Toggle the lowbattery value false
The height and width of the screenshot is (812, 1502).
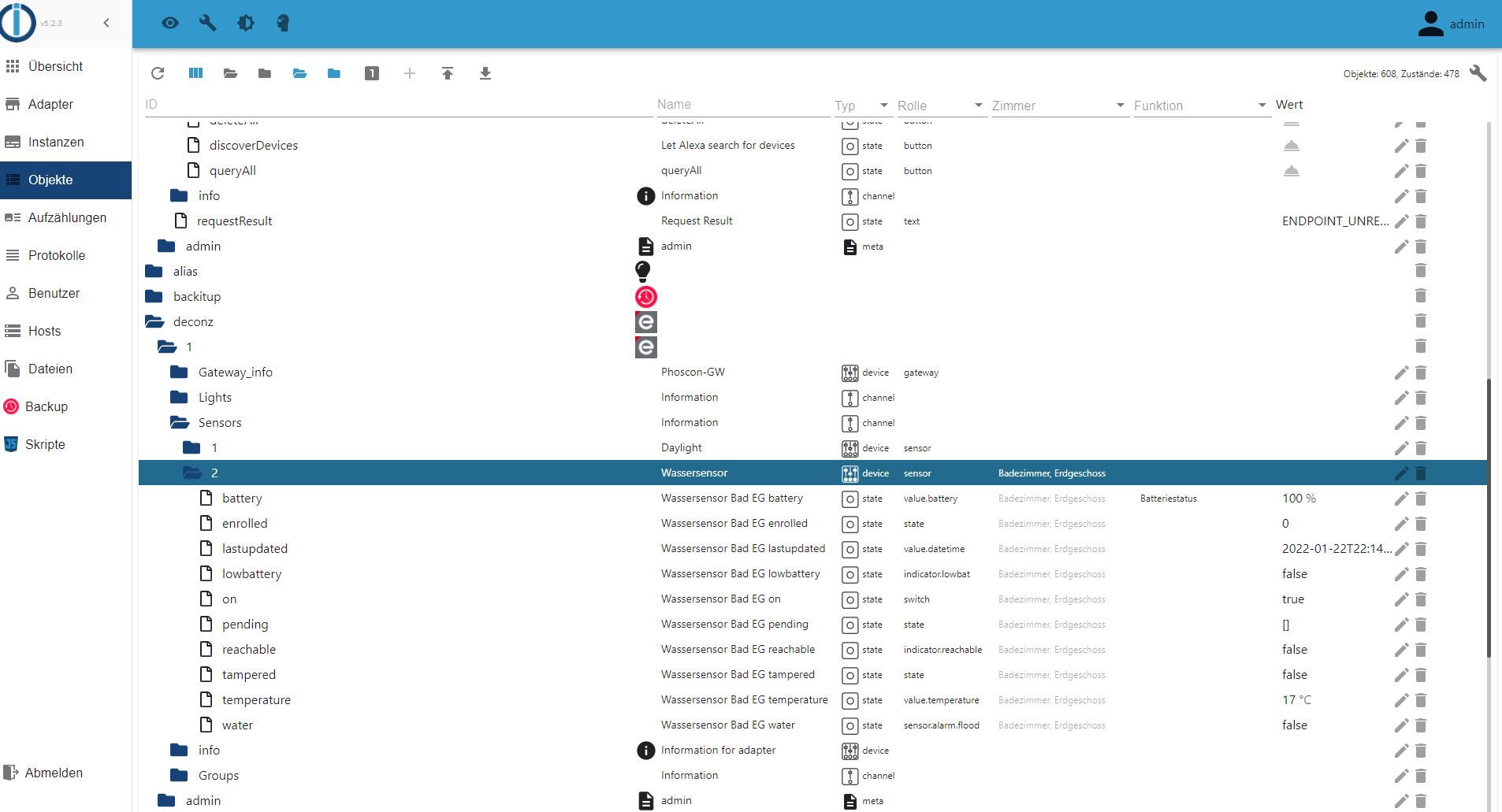tap(1295, 574)
